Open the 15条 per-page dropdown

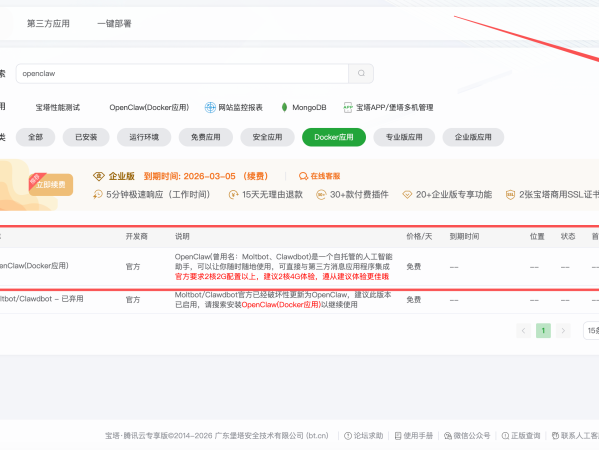[591, 330]
